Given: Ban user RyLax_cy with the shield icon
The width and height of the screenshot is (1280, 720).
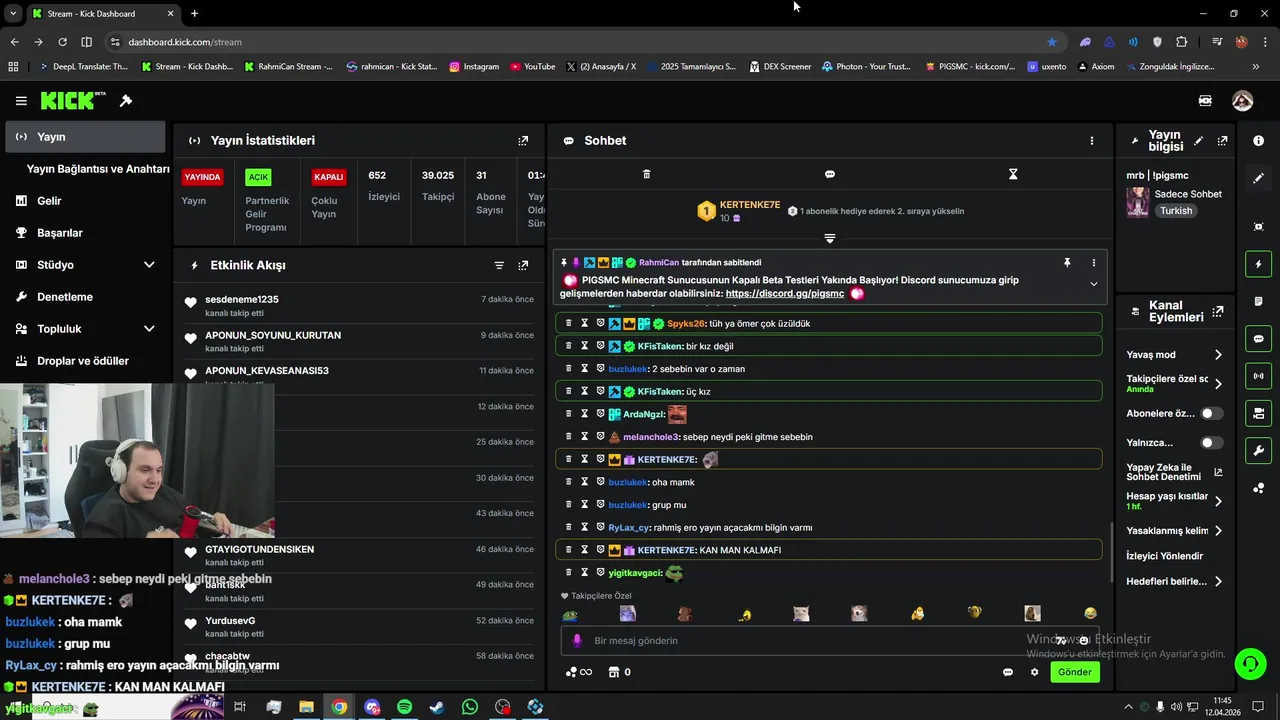Looking at the screenshot, I should [x=601, y=527].
